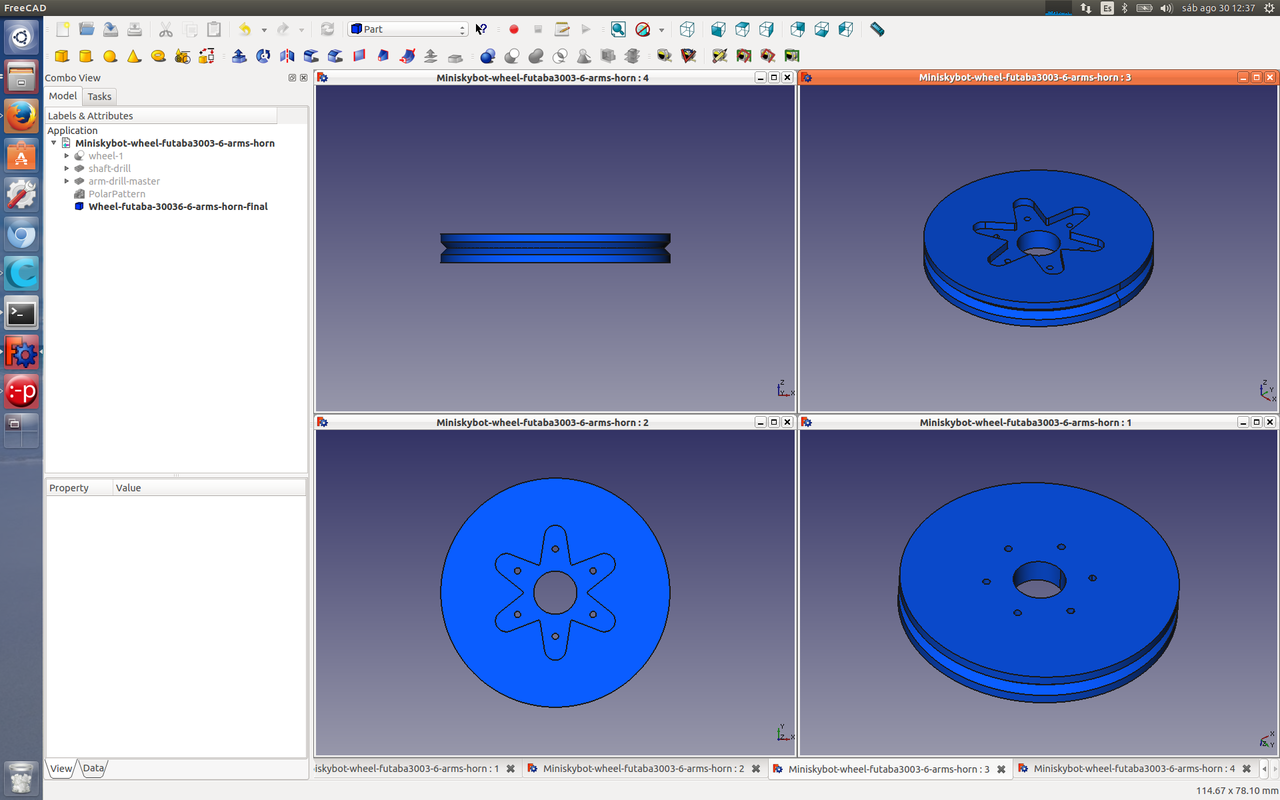Open the Measure distance ruler tool
Screen dimensions: 1280x800
pyautogui.click(x=877, y=30)
